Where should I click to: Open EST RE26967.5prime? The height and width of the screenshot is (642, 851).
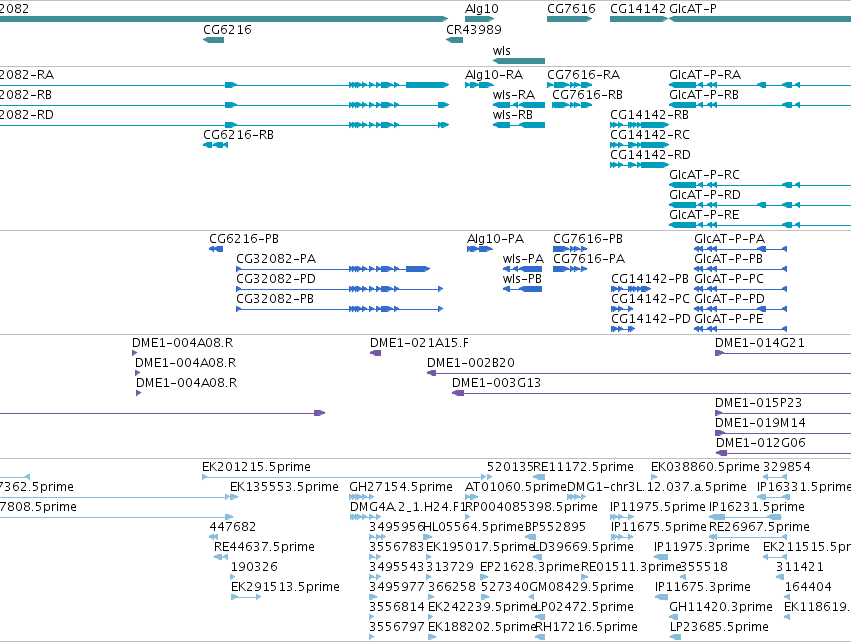[x=759, y=527]
